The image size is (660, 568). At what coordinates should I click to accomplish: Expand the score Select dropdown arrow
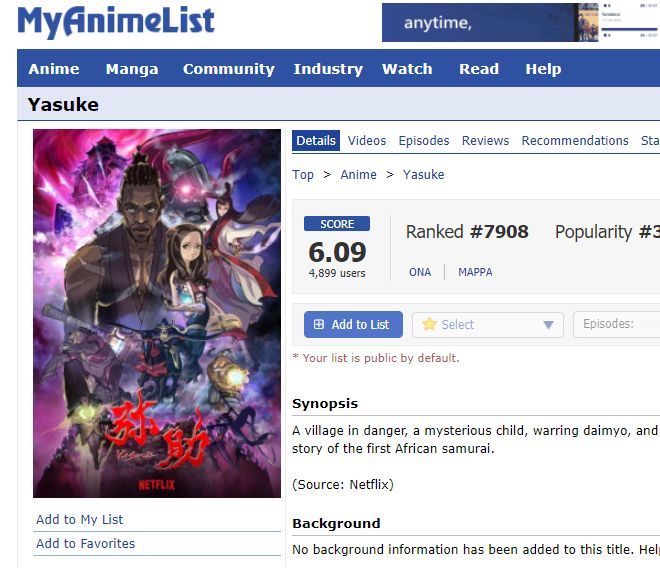point(548,325)
